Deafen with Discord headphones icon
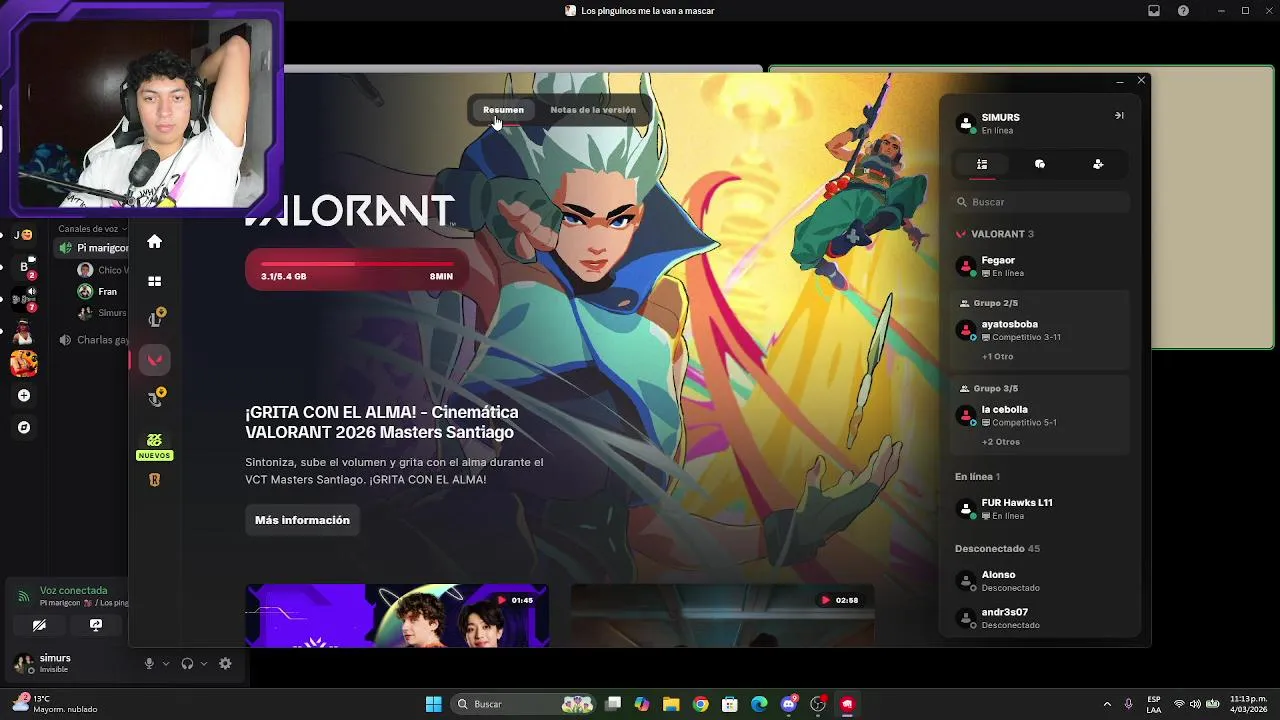This screenshot has height=720, width=1280. click(187, 663)
